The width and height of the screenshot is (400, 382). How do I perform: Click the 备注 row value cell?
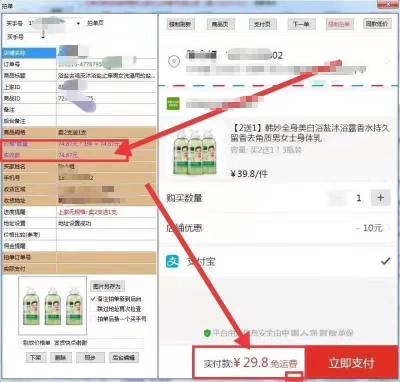106,109
